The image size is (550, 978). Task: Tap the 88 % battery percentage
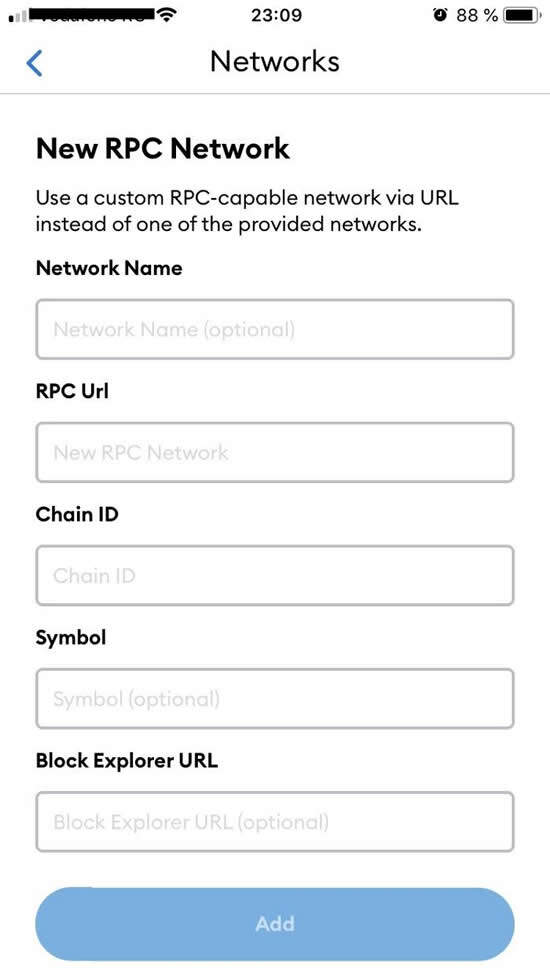[477, 16]
